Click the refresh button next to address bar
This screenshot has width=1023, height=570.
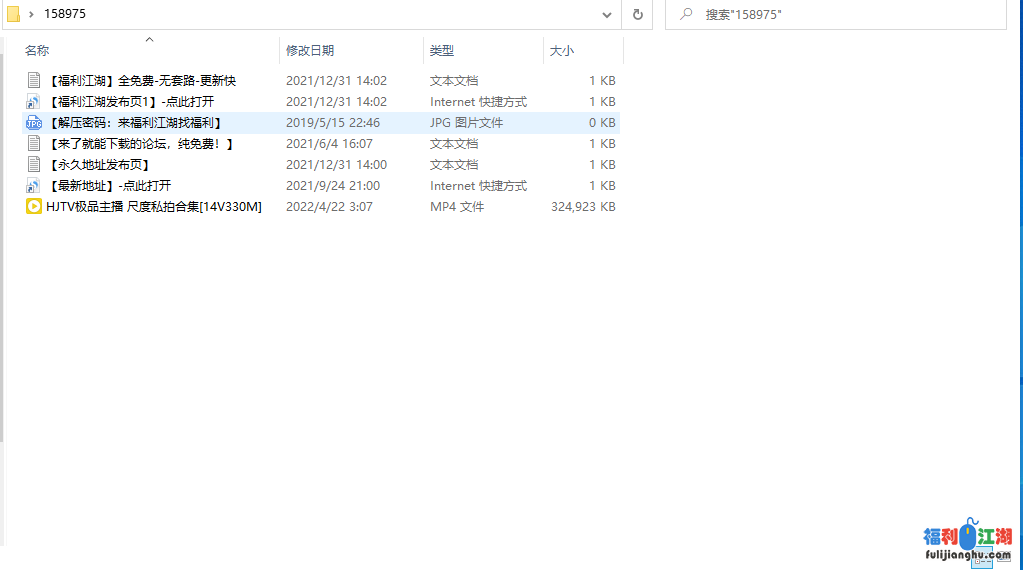point(637,15)
